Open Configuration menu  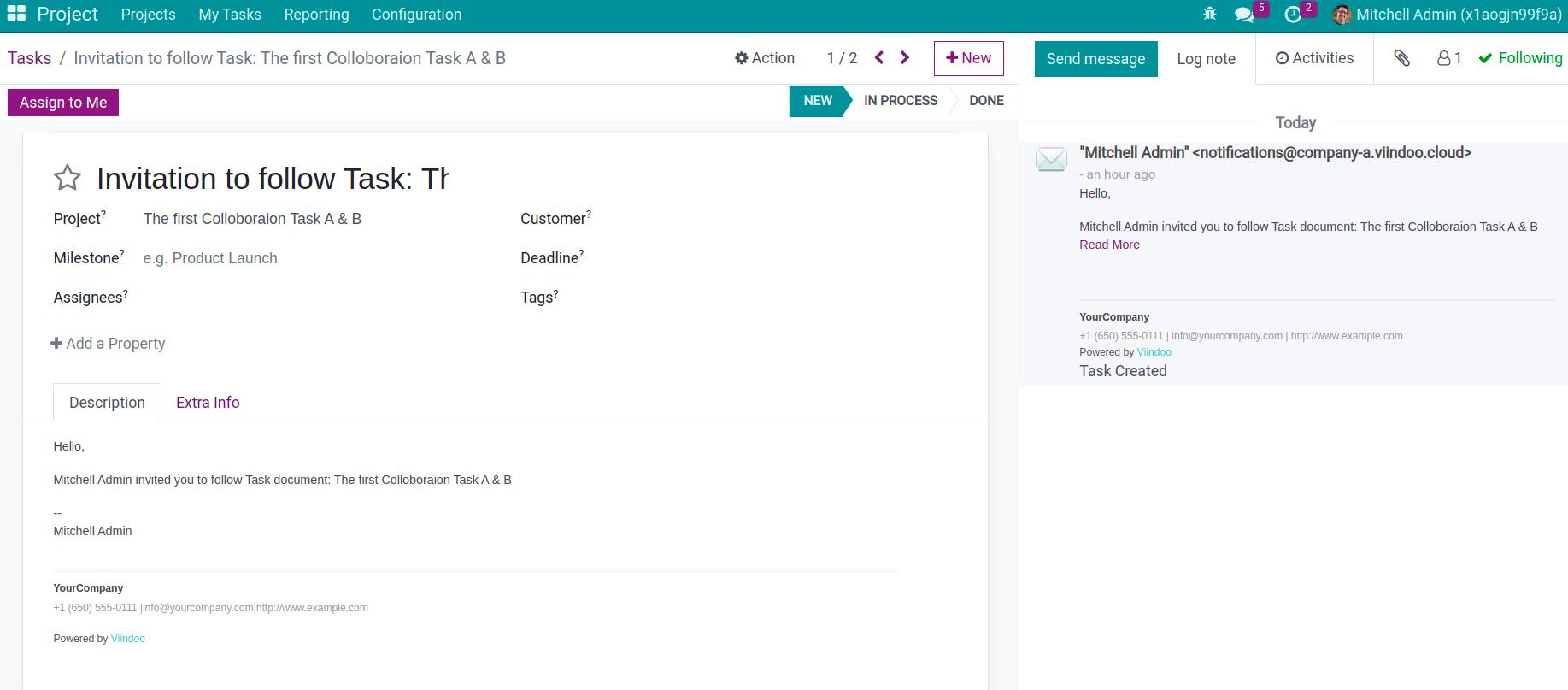tap(416, 15)
